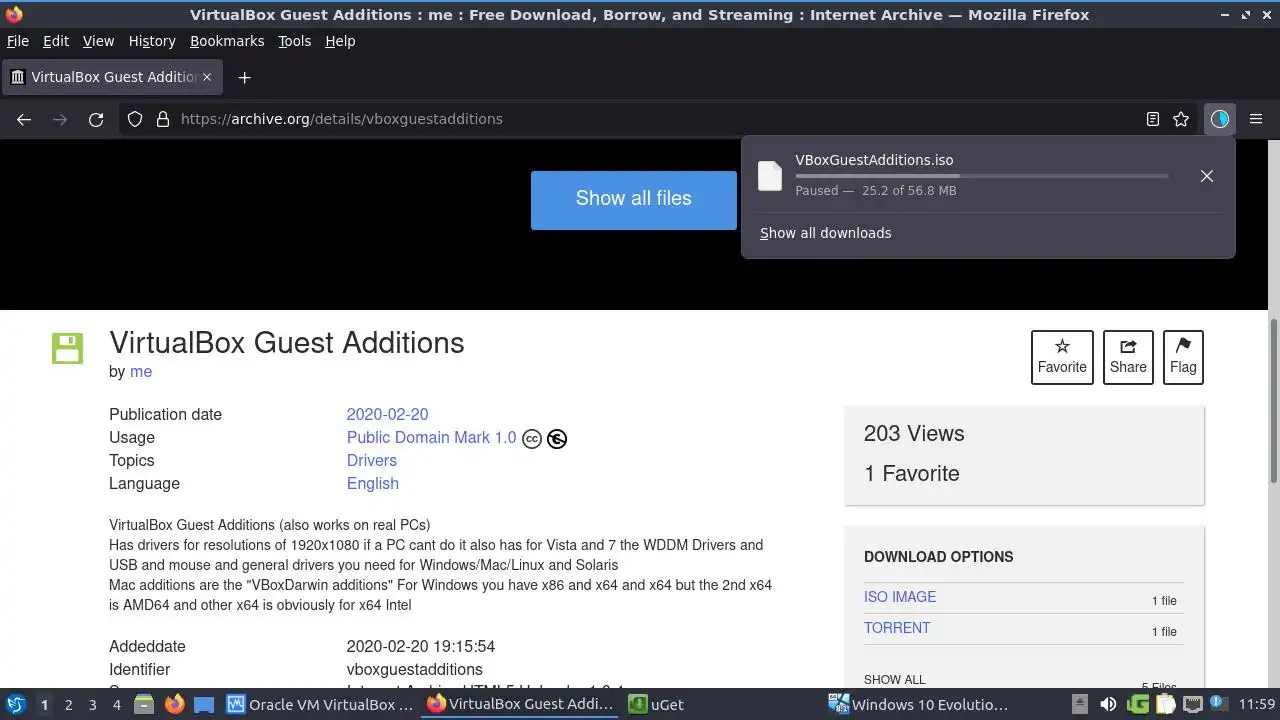Switch to Windows 10 Evolution taskbar window
This screenshot has height=720, width=1280.
919,705
